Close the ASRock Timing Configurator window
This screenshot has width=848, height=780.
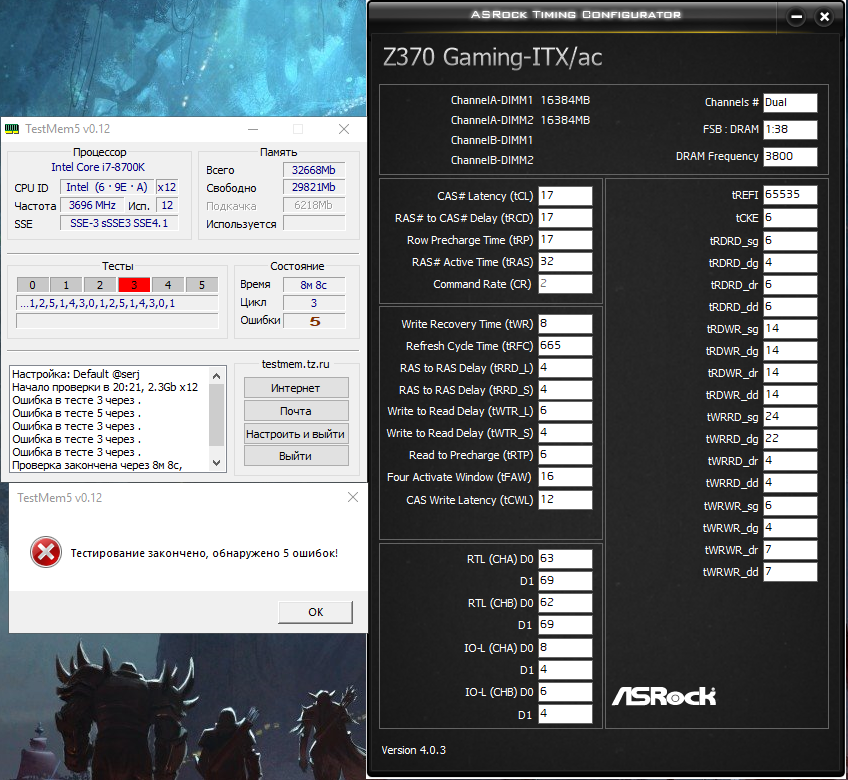[824, 17]
